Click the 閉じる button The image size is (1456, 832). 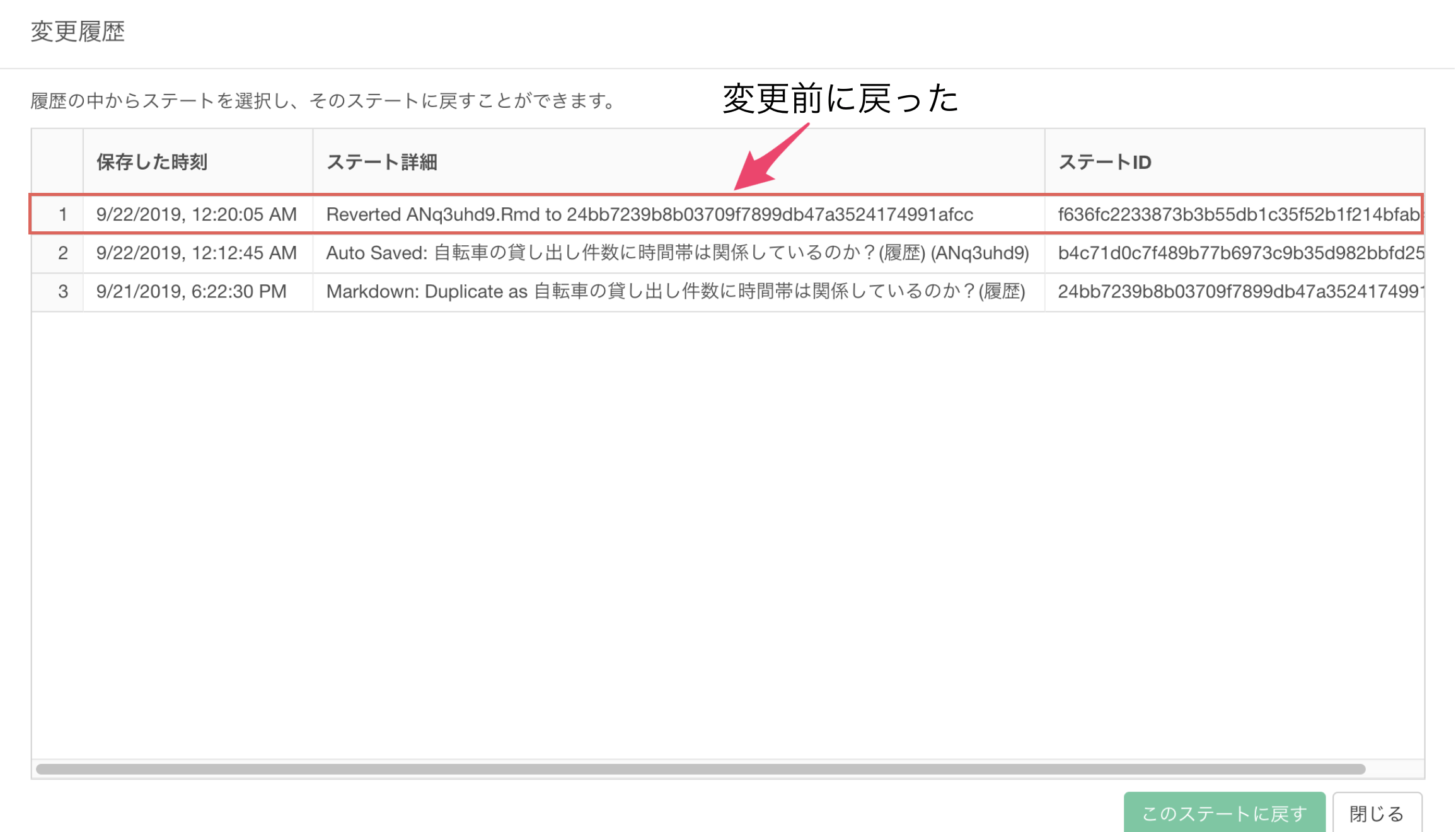[1376, 812]
